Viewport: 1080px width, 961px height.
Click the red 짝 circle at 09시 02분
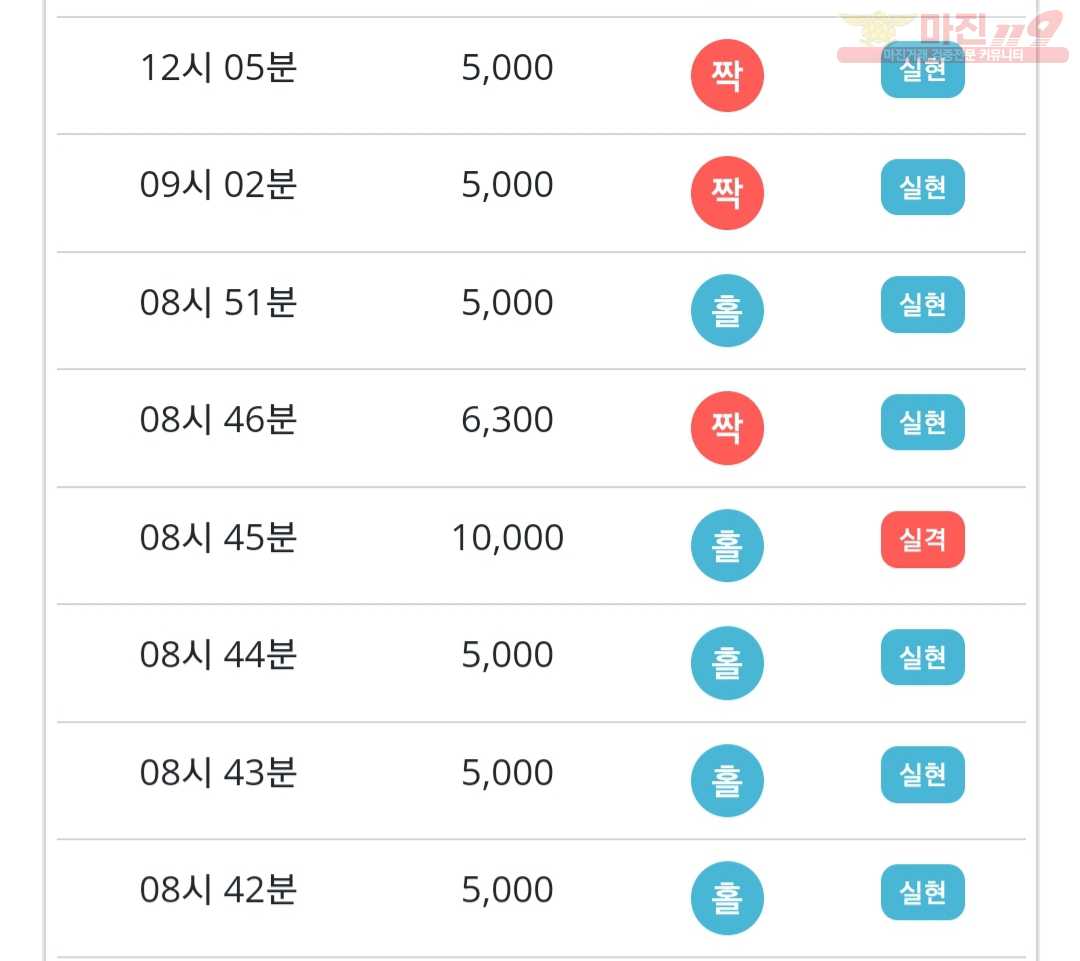[727, 193]
